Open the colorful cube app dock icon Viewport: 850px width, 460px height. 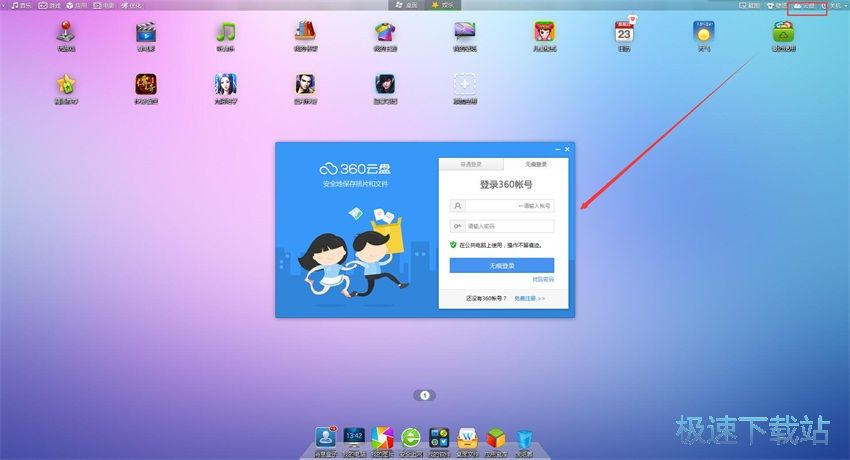tap(495, 438)
